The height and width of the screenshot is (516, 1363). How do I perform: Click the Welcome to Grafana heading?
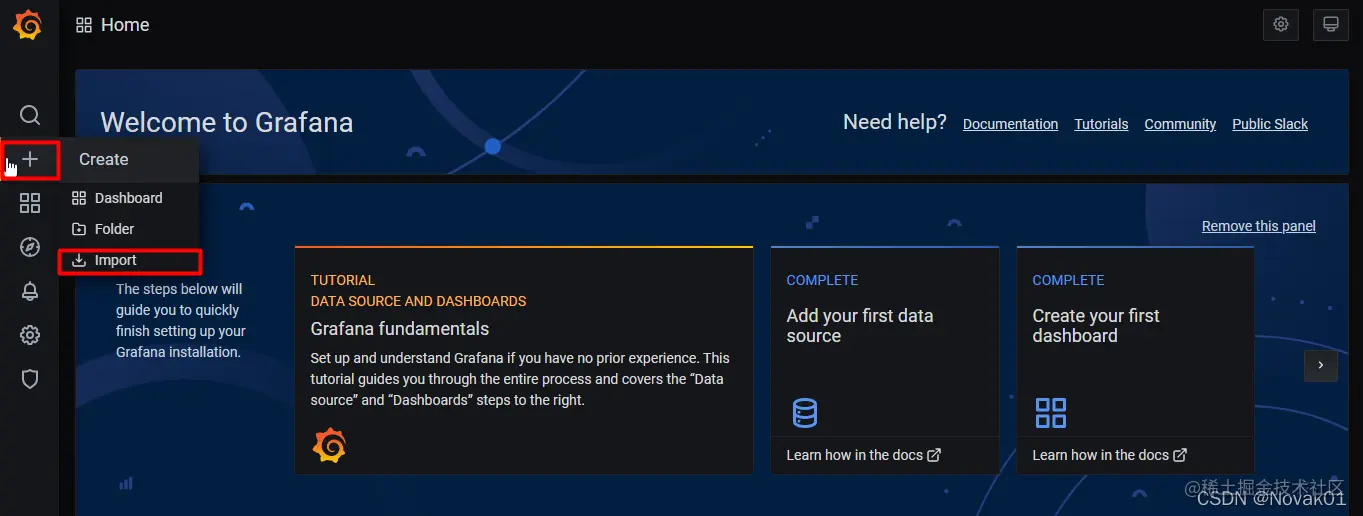[227, 123]
